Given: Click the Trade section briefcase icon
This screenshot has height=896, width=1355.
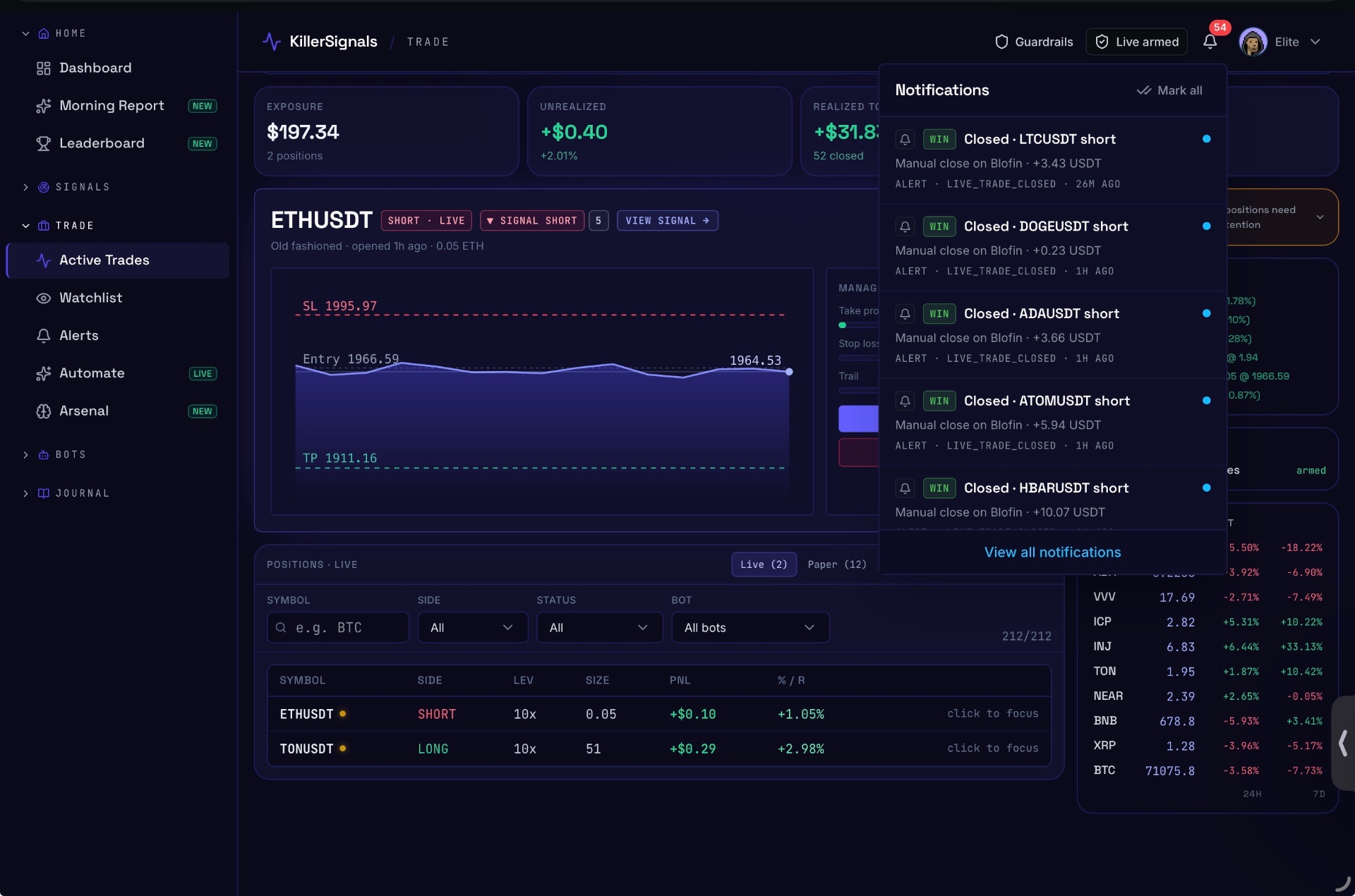Looking at the screenshot, I should pyautogui.click(x=44, y=226).
